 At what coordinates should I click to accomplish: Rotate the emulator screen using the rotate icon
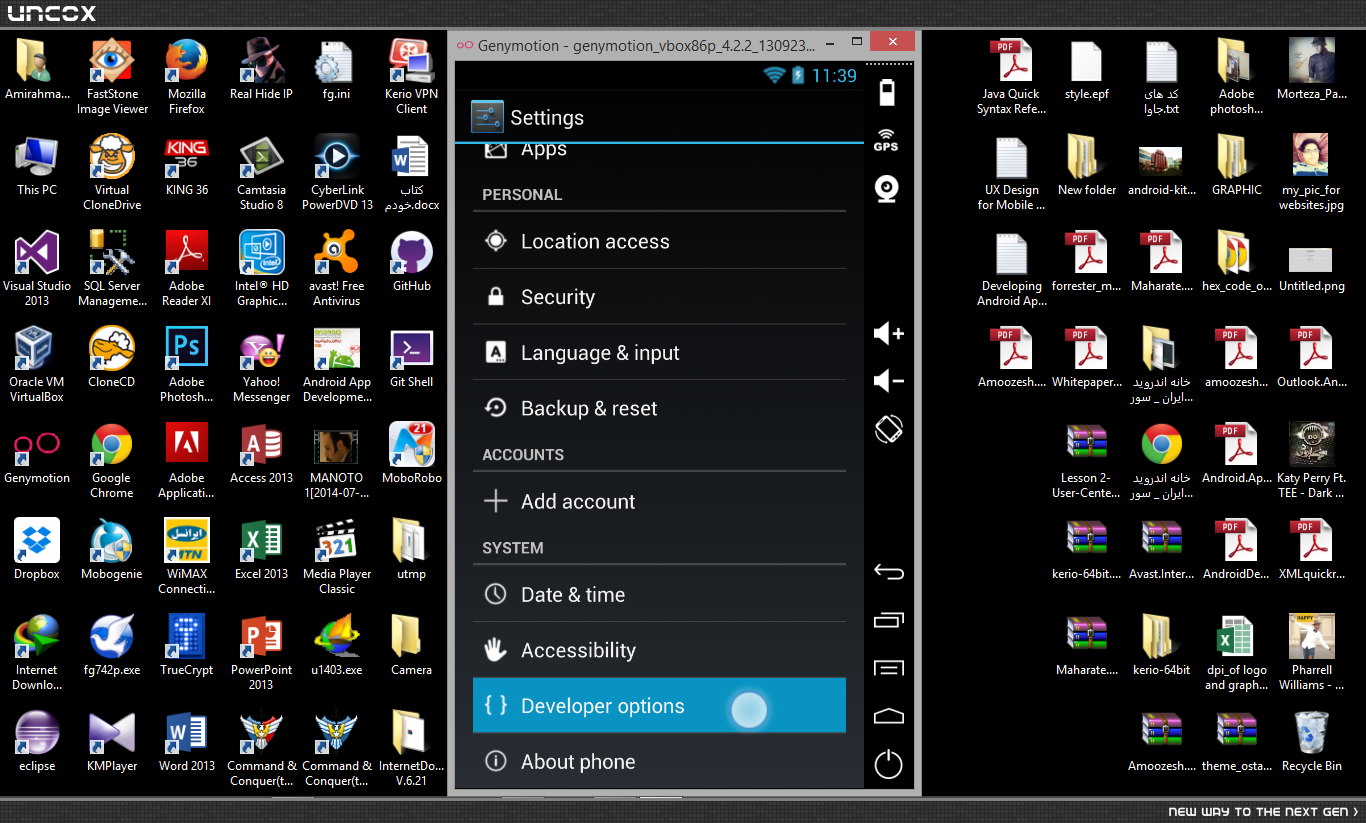(x=888, y=429)
